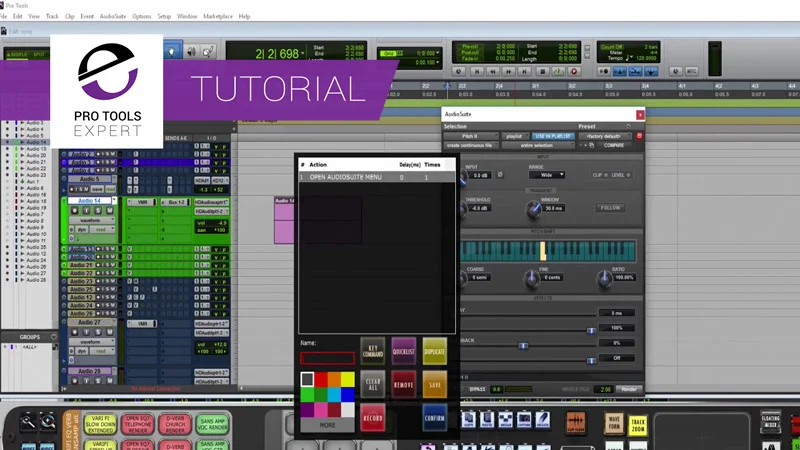This screenshot has width=800, height=450.
Task: Pick the yellow color swatch
Action: pos(347,379)
